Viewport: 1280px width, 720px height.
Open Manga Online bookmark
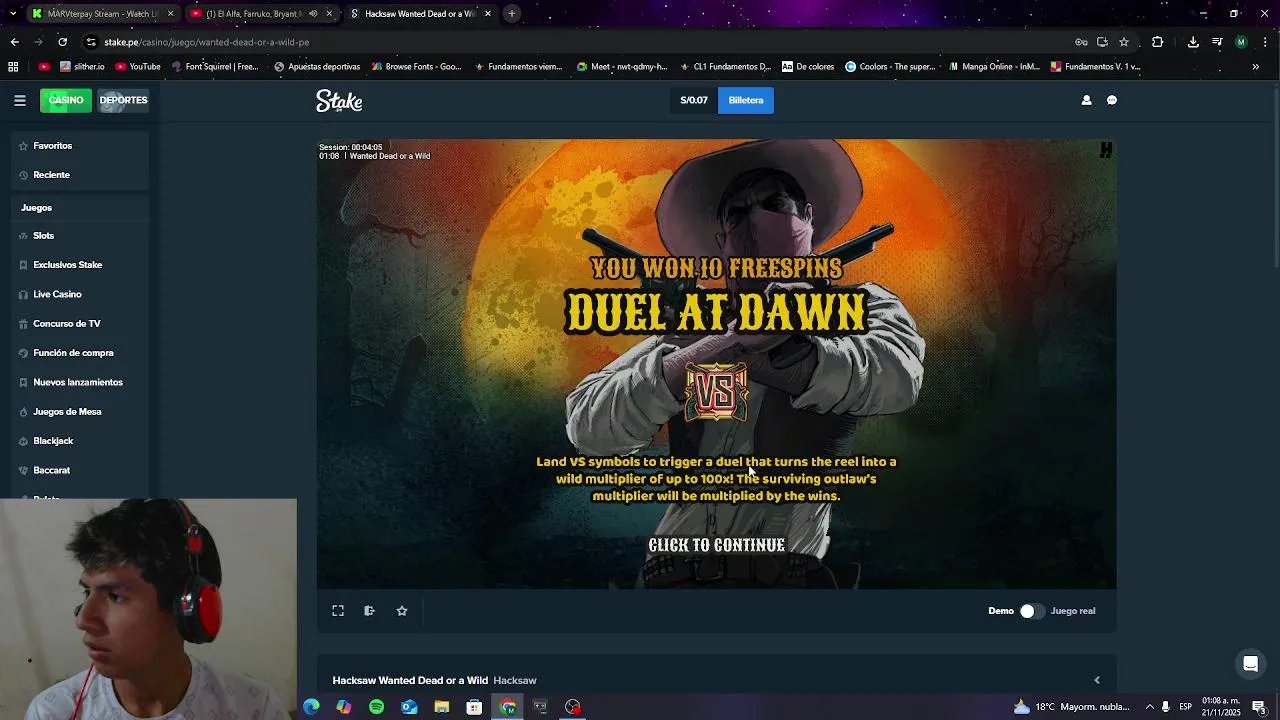tap(994, 67)
